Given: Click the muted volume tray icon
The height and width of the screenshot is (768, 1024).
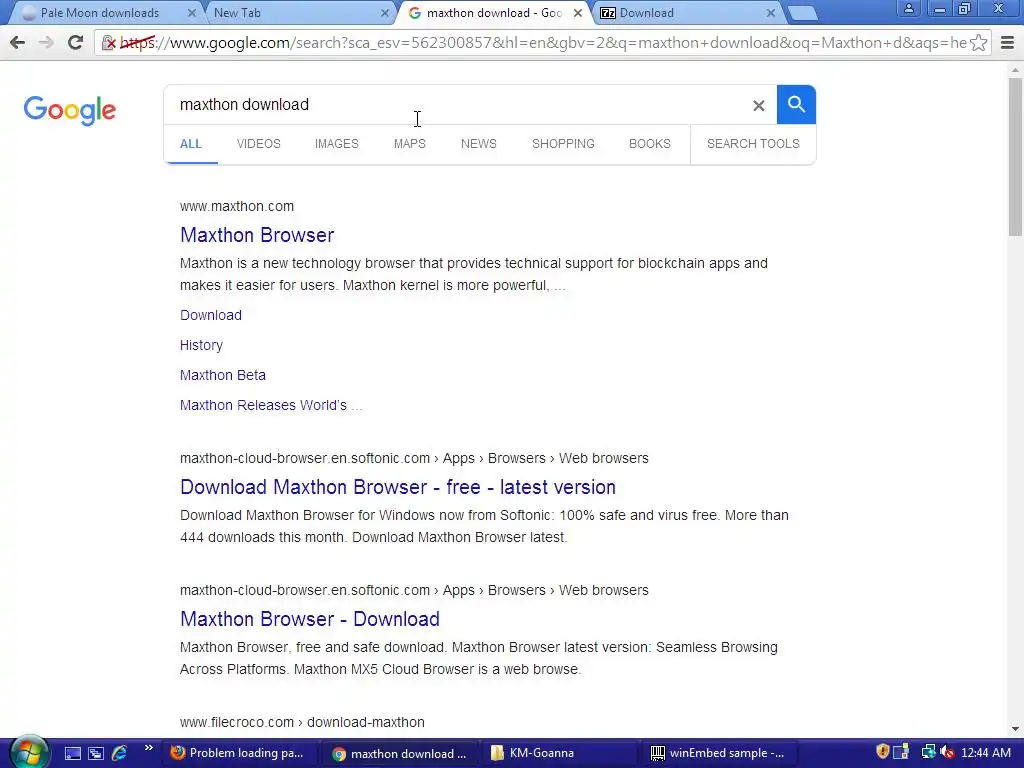Looking at the screenshot, I should pos(948,753).
